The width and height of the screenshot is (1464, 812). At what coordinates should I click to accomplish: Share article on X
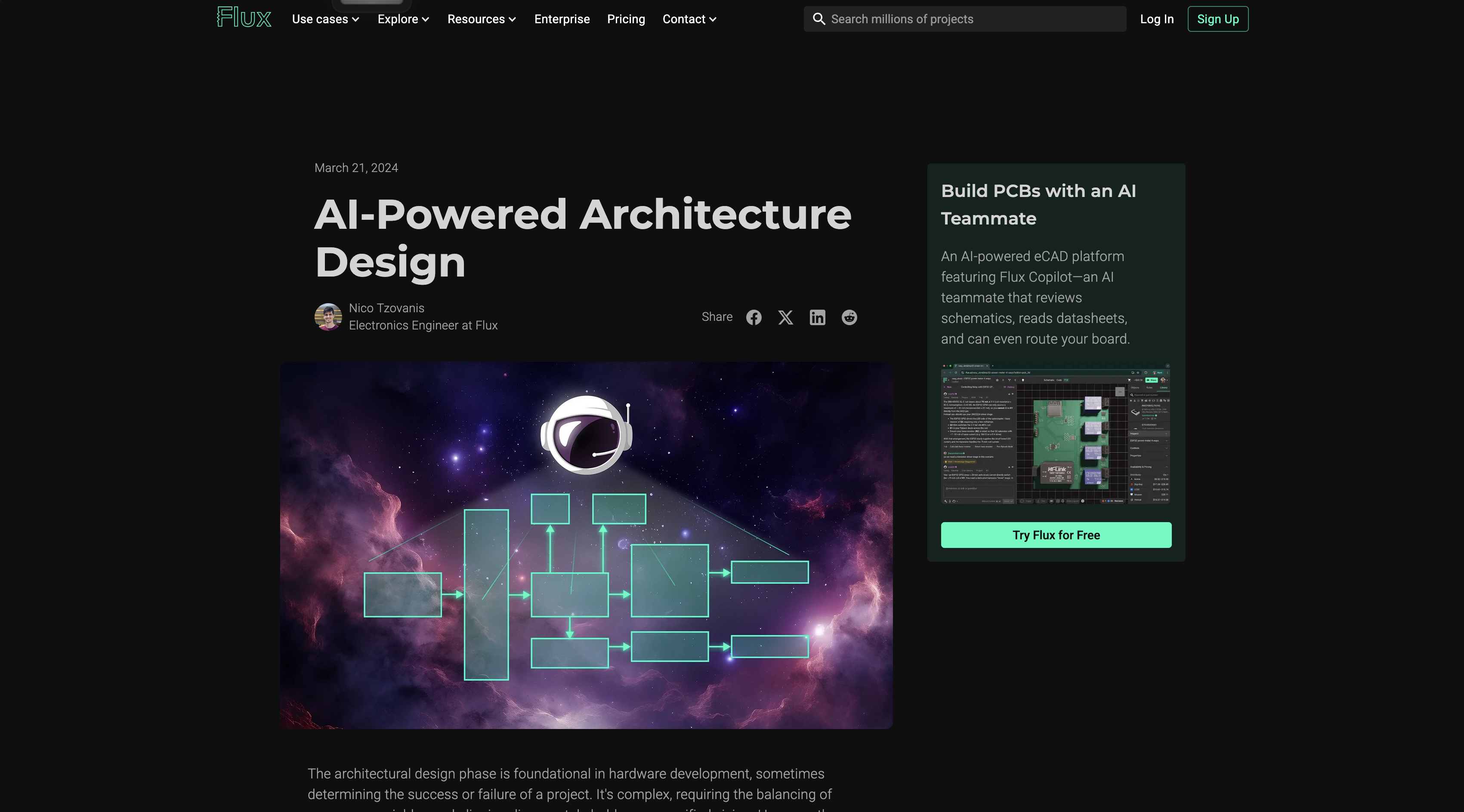tap(785, 317)
